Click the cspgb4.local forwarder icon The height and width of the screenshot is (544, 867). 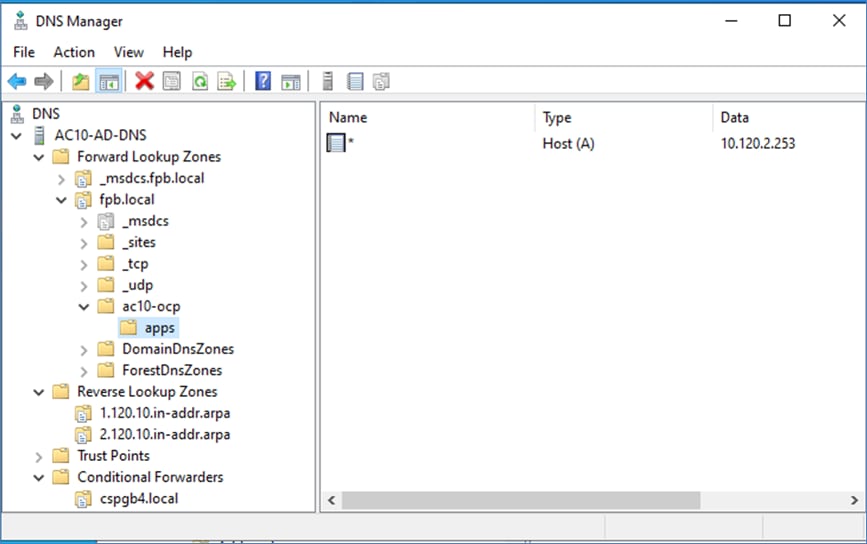83,499
